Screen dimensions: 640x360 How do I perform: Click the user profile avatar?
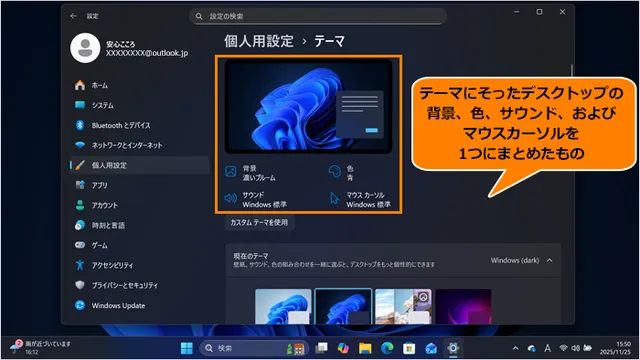[85, 48]
